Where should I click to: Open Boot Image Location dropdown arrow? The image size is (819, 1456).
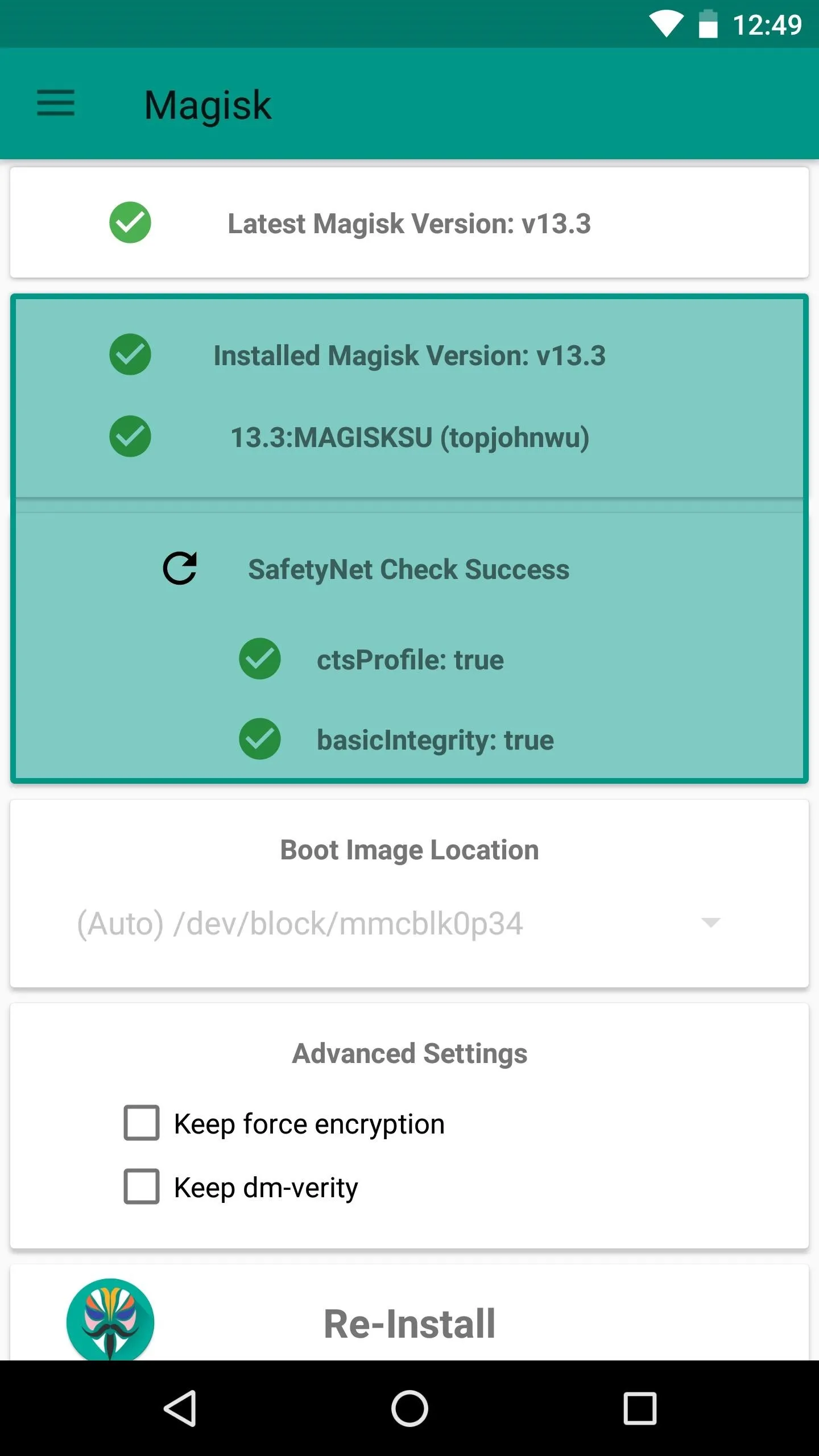(711, 923)
